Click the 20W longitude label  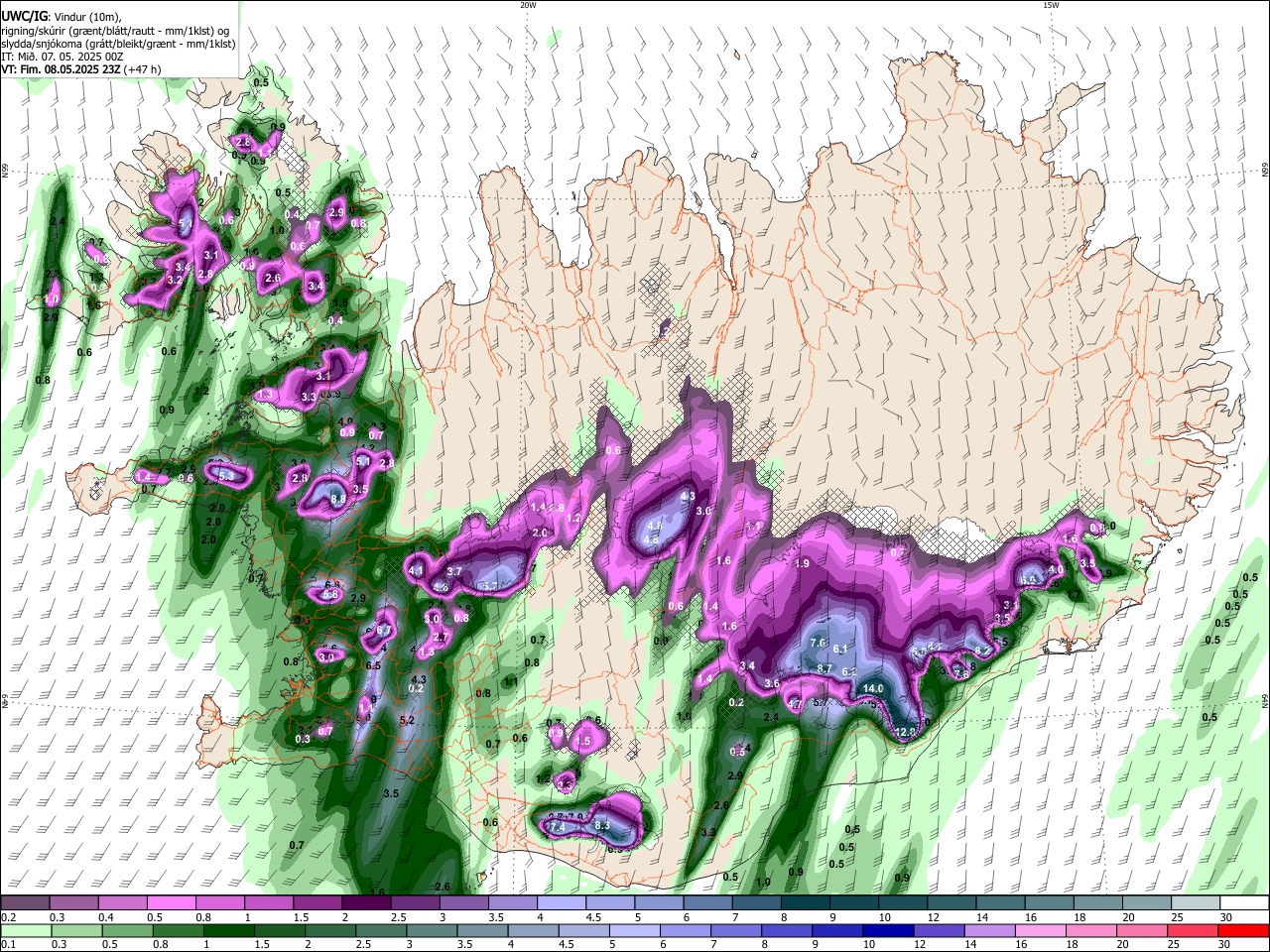click(x=528, y=5)
